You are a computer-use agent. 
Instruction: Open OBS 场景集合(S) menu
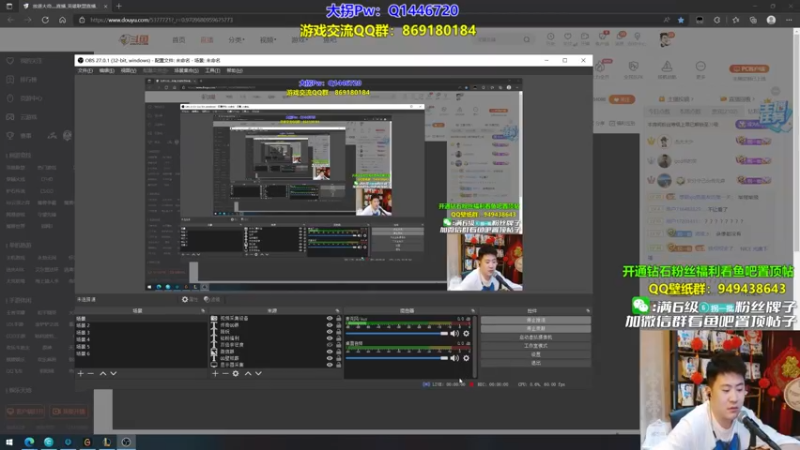pos(186,70)
